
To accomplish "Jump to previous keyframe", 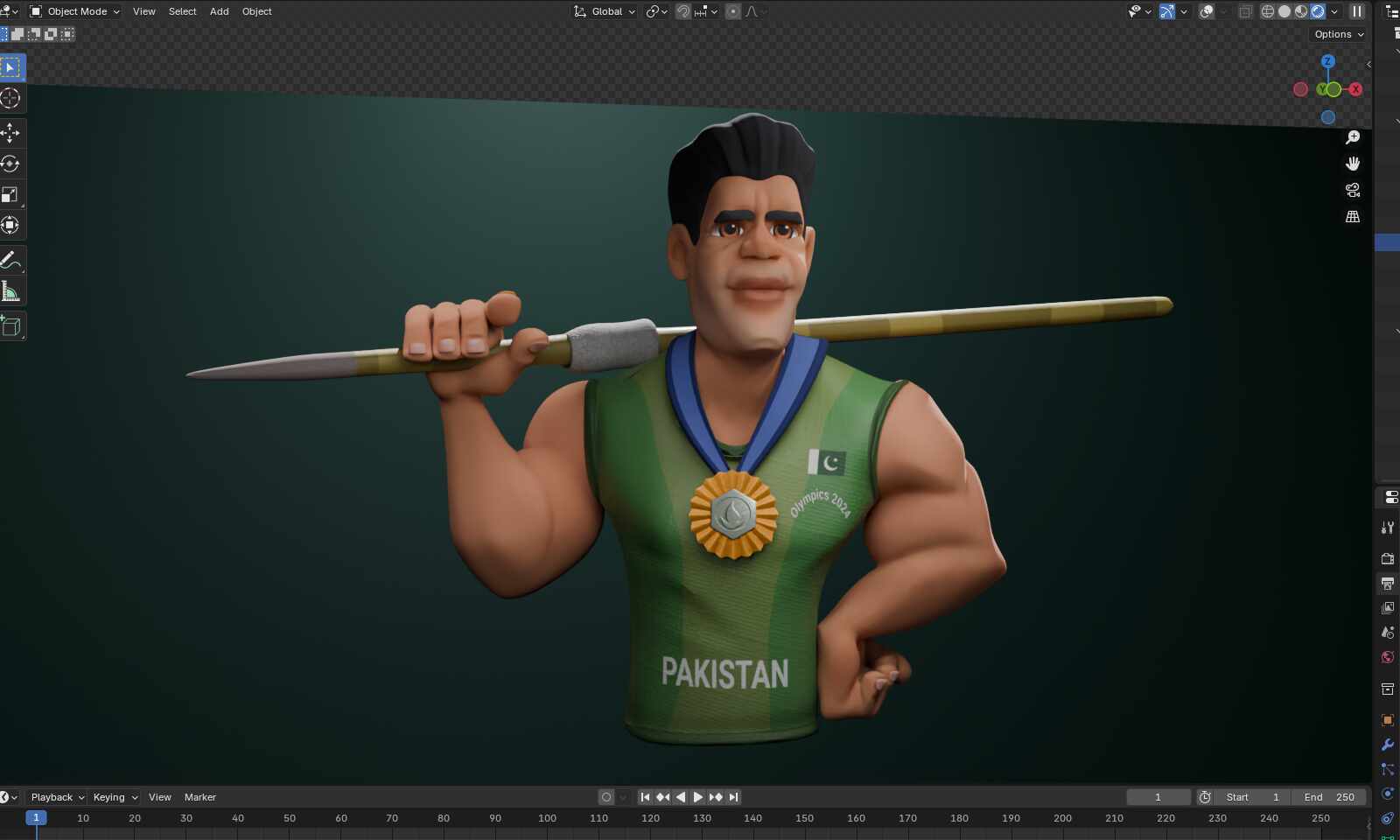I will click(663, 797).
